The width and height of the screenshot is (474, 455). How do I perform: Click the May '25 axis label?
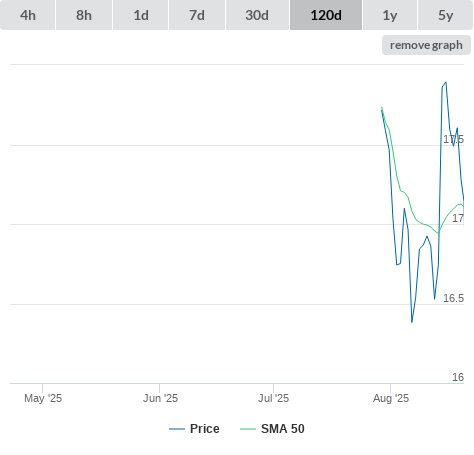point(43,398)
